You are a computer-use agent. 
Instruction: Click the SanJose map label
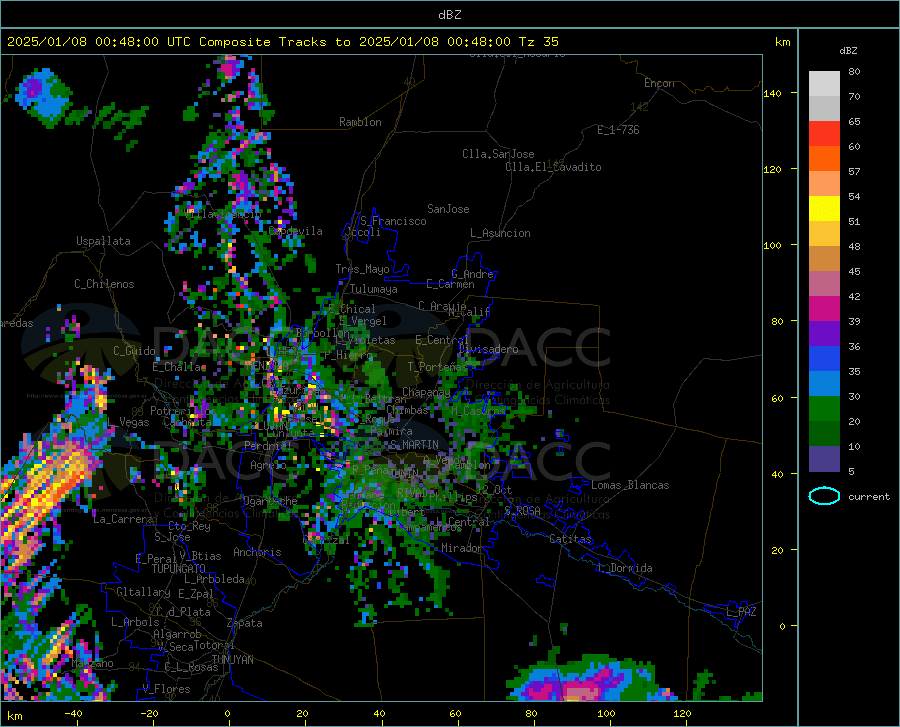pos(448,209)
